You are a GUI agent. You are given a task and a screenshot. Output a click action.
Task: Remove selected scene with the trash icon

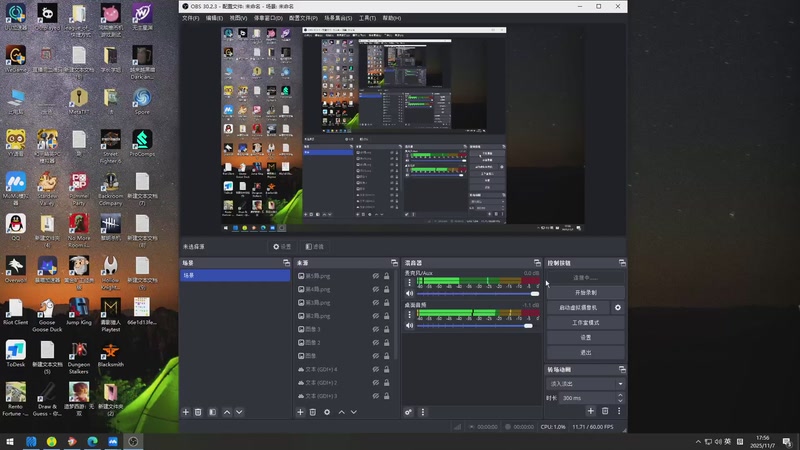click(x=198, y=412)
